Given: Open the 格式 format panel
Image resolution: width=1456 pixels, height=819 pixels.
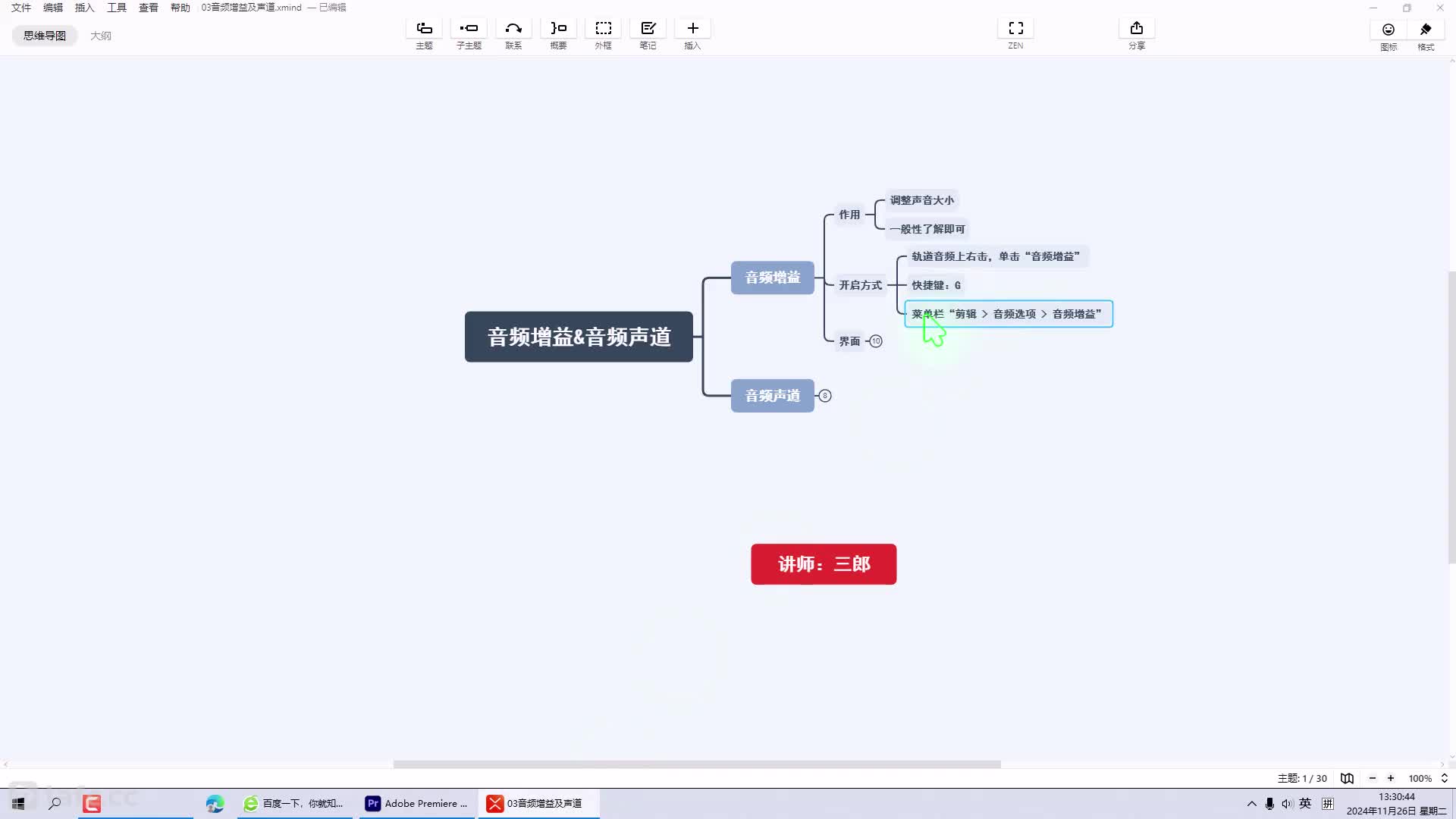Looking at the screenshot, I should pos(1426,36).
